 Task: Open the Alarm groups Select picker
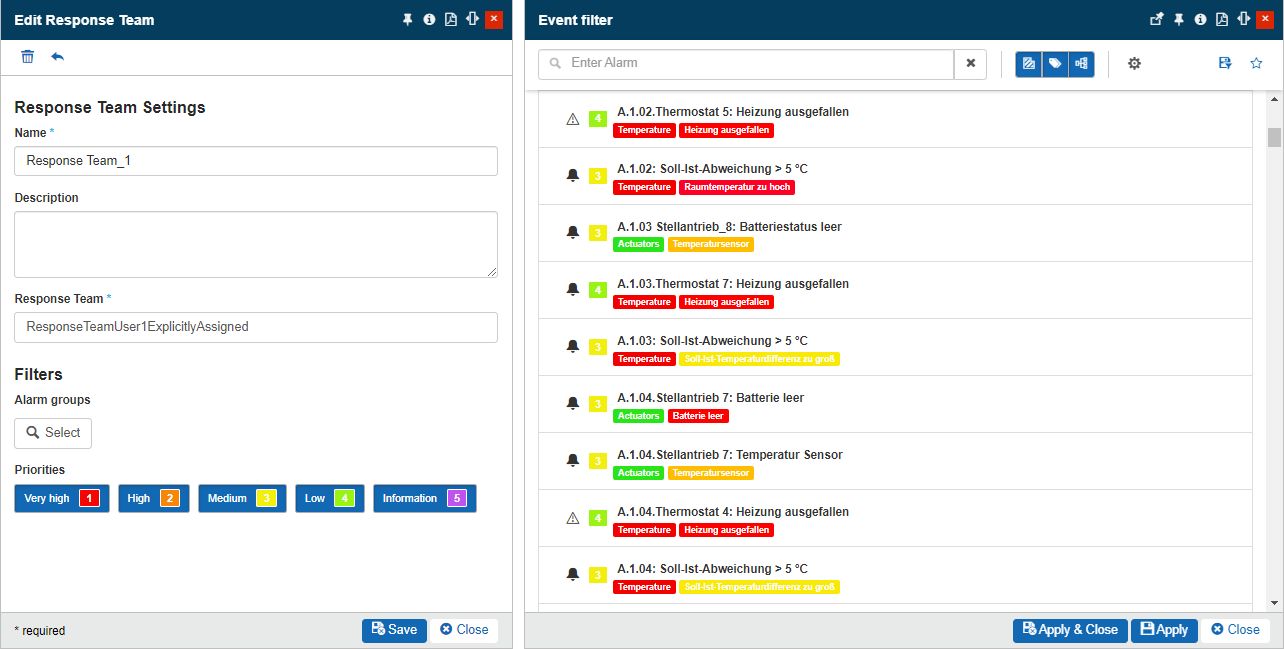pos(53,433)
